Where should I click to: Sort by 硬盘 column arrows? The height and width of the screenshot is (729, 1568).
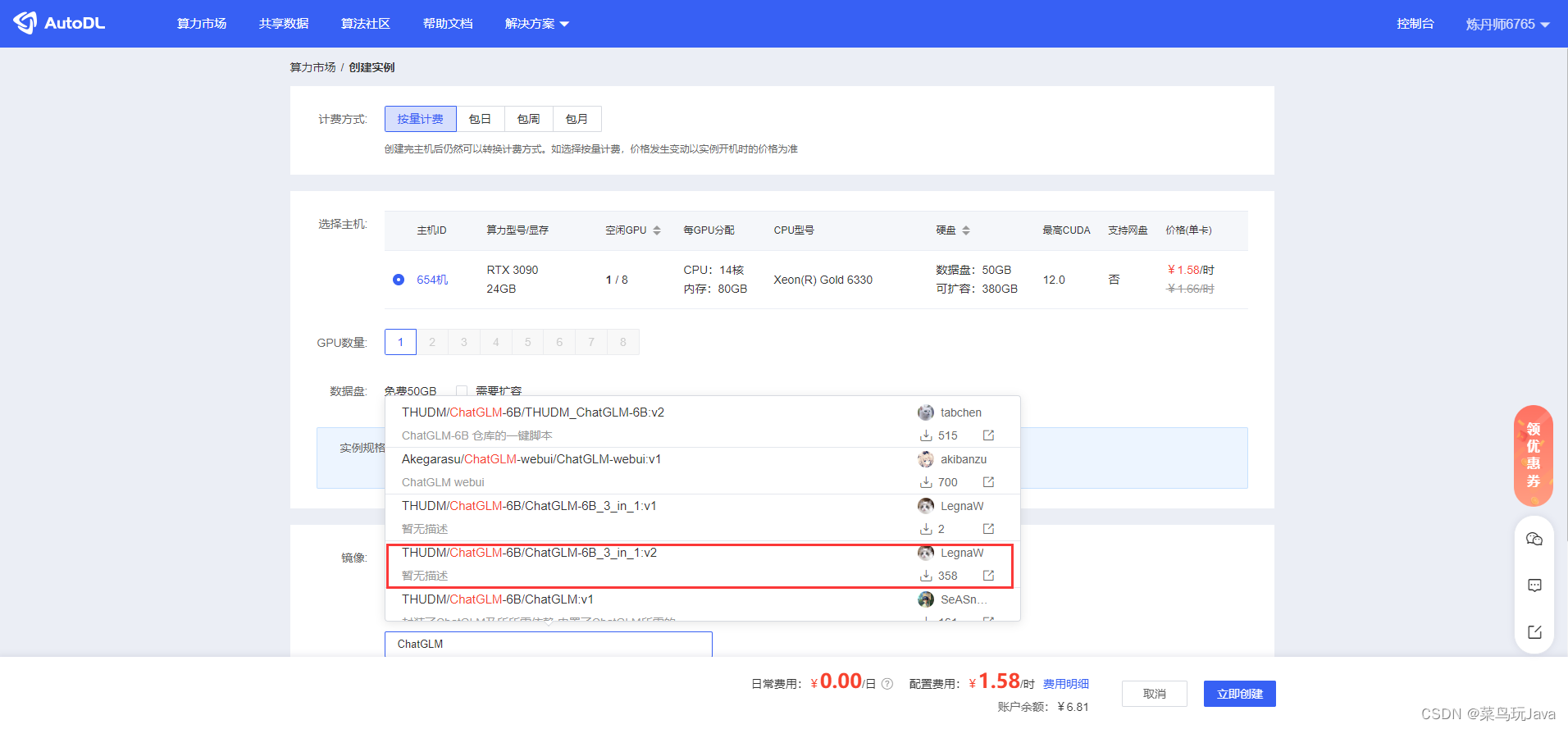(966, 230)
